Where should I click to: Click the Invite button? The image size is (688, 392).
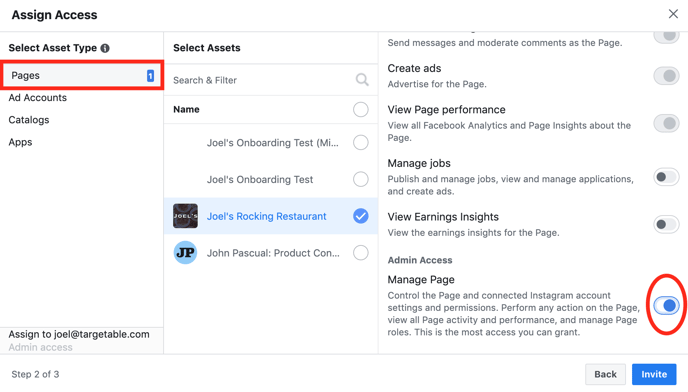pos(654,374)
